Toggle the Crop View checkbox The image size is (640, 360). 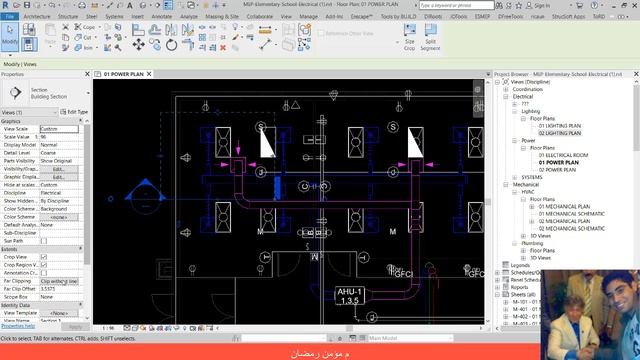point(44,257)
